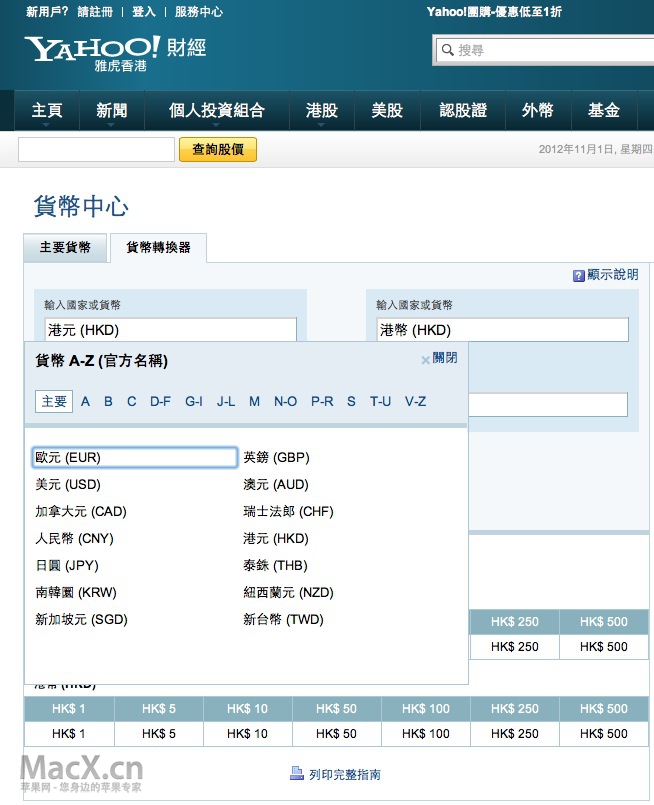The image size is (654, 805).
Task: Choose 英鎊 (GBP) from the list
Action: (x=276, y=457)
